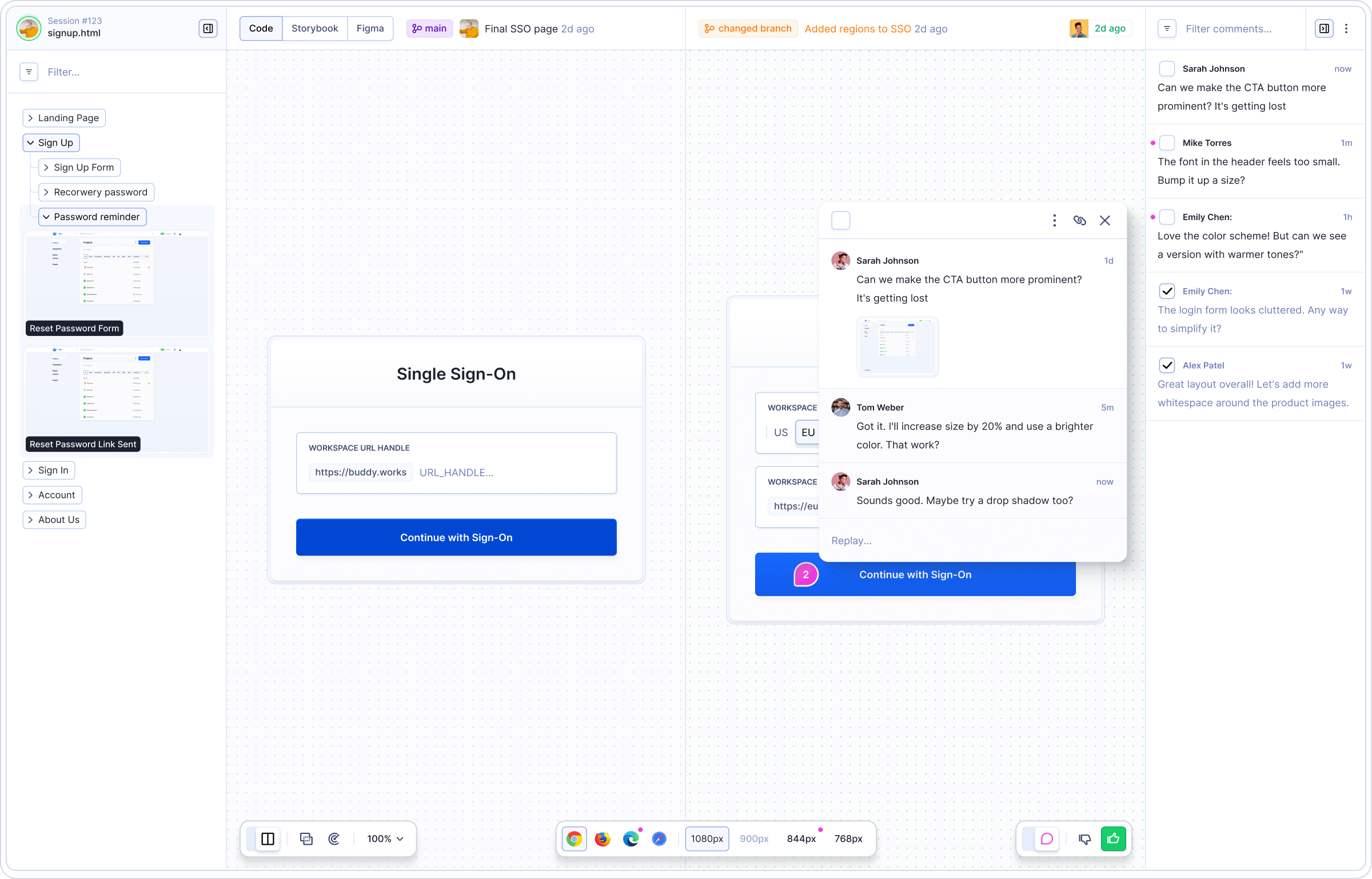This screenshot has height=879, width=1372.
Task: Switch to the Code tab
Action: (x=261, y=28)
